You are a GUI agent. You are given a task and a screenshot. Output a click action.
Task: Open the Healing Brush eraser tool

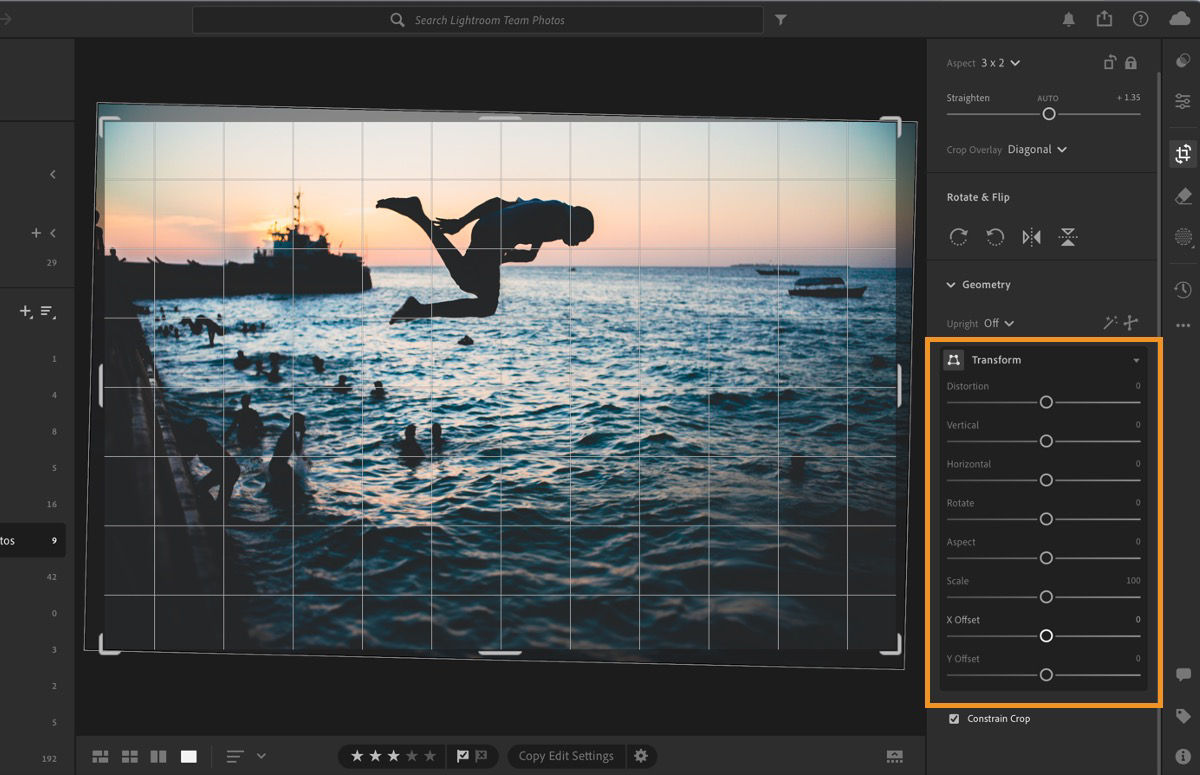tap(1183, 196)
